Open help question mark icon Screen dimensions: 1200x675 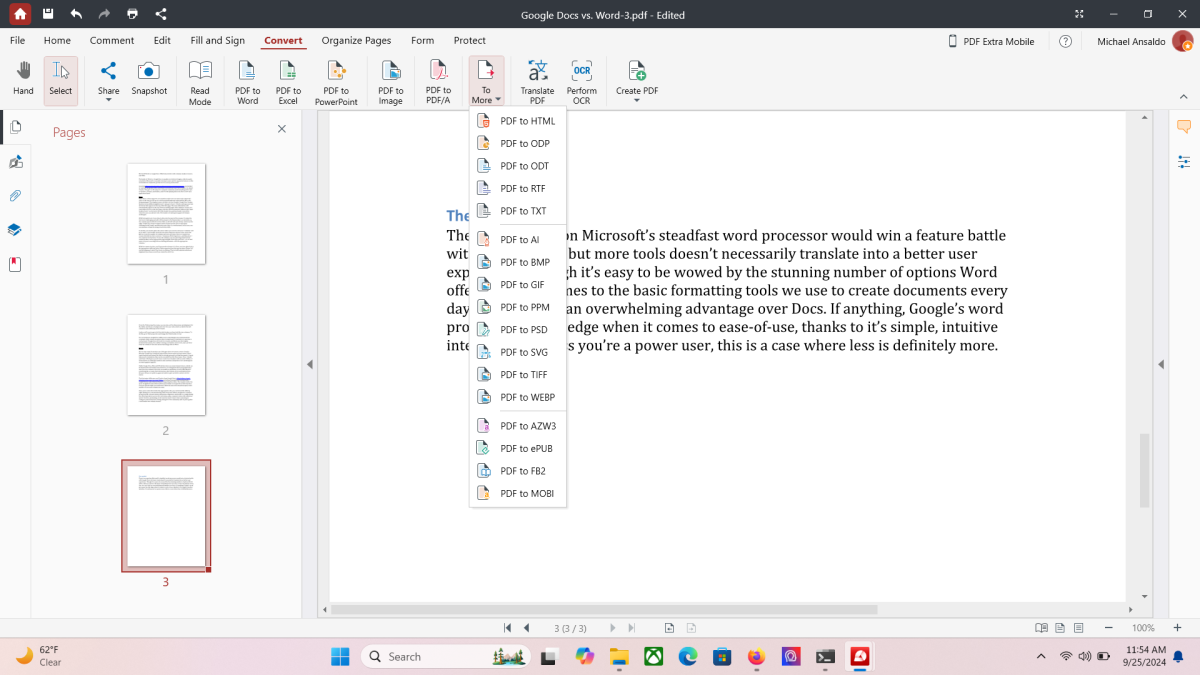coord(1066,41)
